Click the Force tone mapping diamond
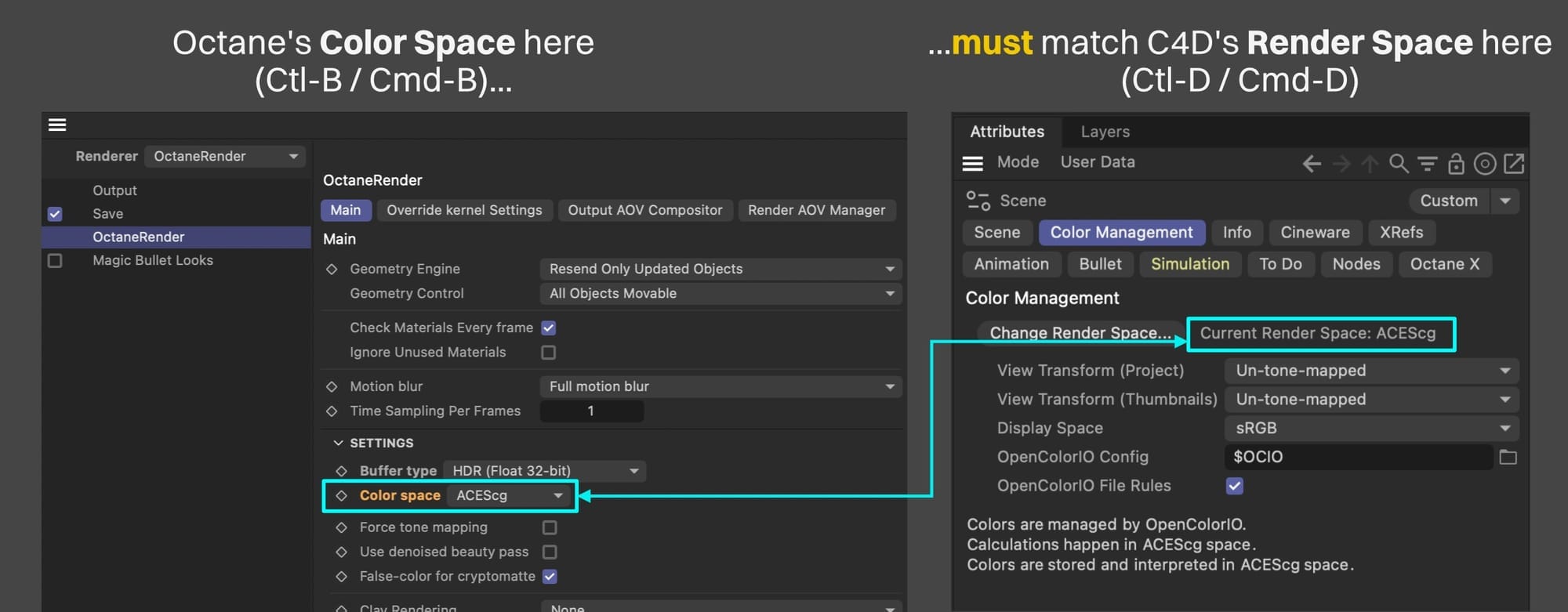The image size is (1568, 612). click(341, 527)
